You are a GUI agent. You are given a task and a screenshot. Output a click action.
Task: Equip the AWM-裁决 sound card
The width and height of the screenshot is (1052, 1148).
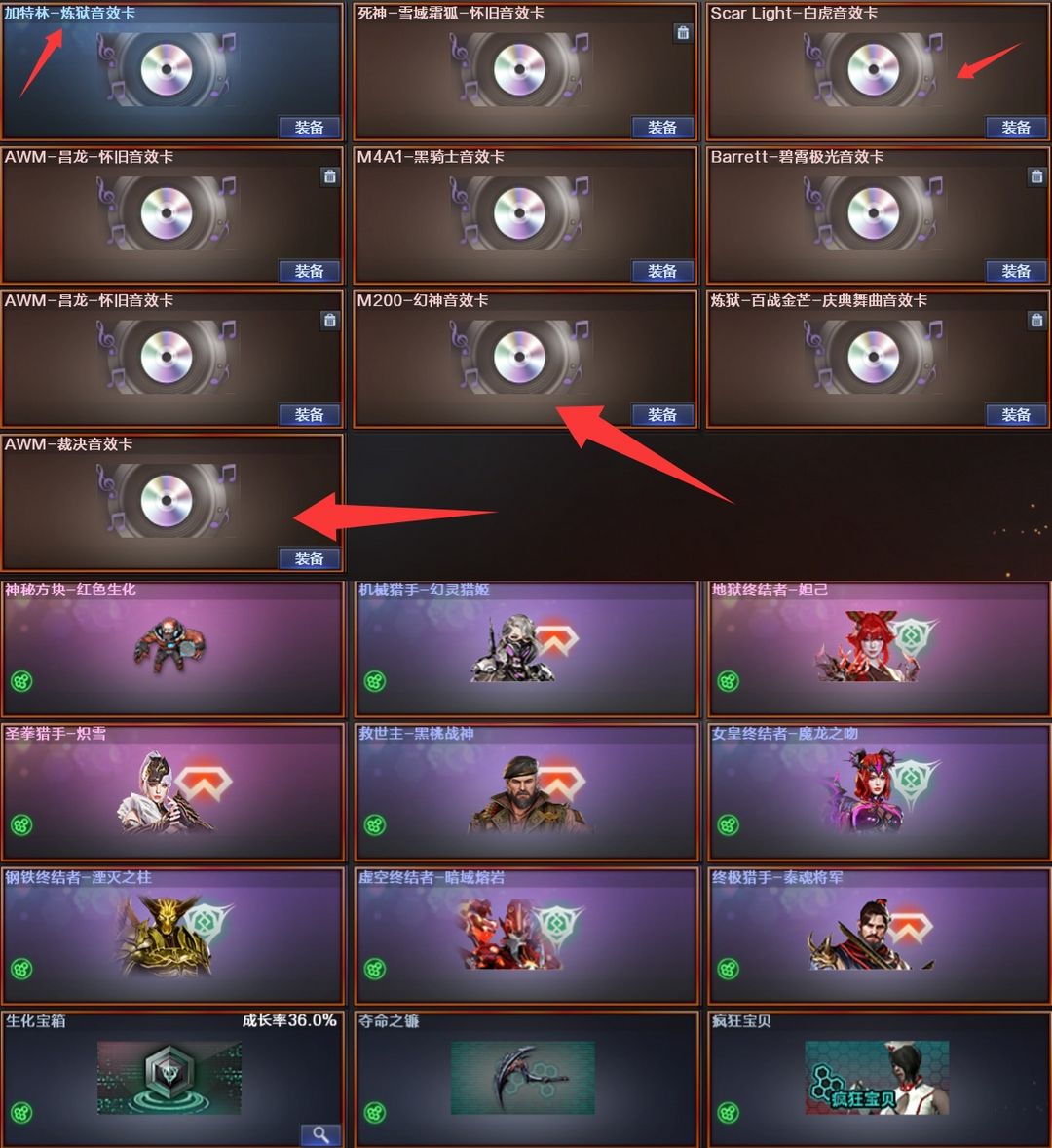point(310,558)
